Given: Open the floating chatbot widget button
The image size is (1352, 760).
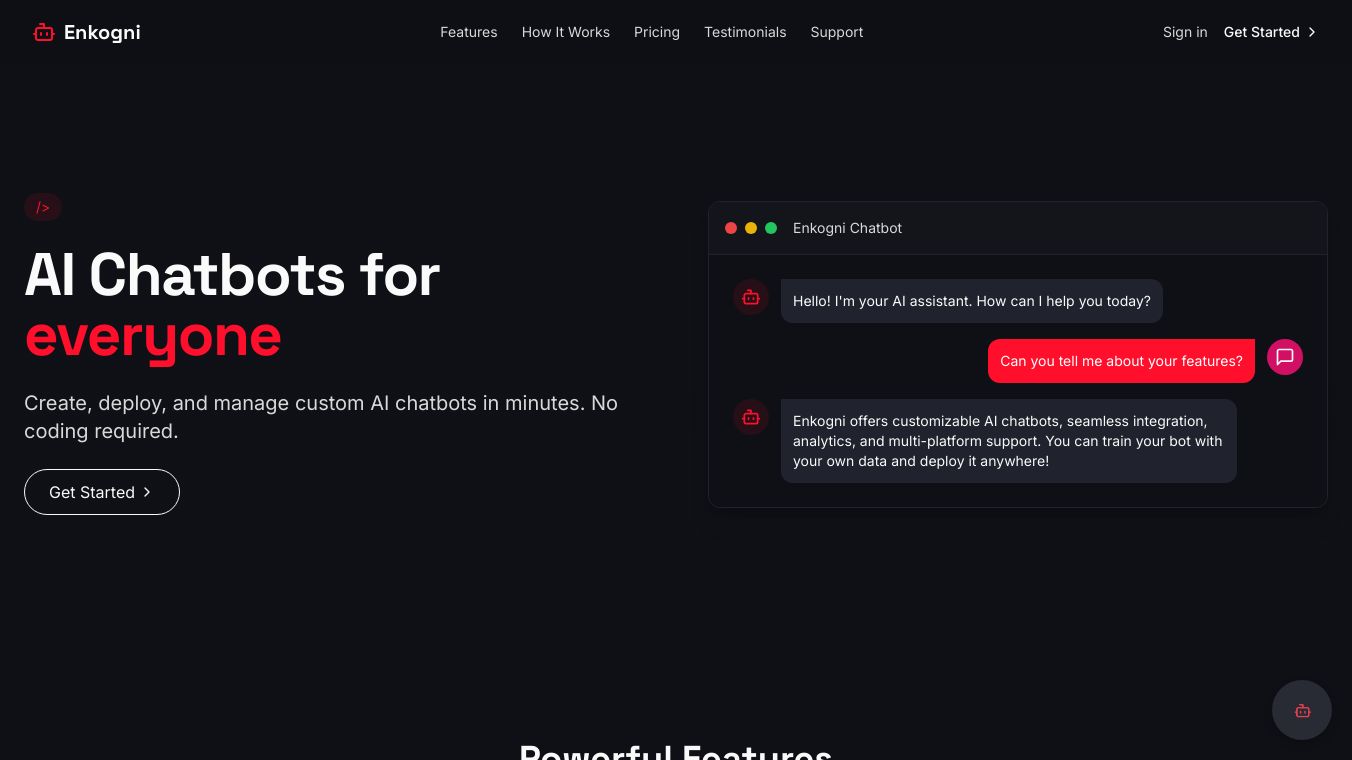Looking at the screenshot, I should click(x=1301, y=710).
